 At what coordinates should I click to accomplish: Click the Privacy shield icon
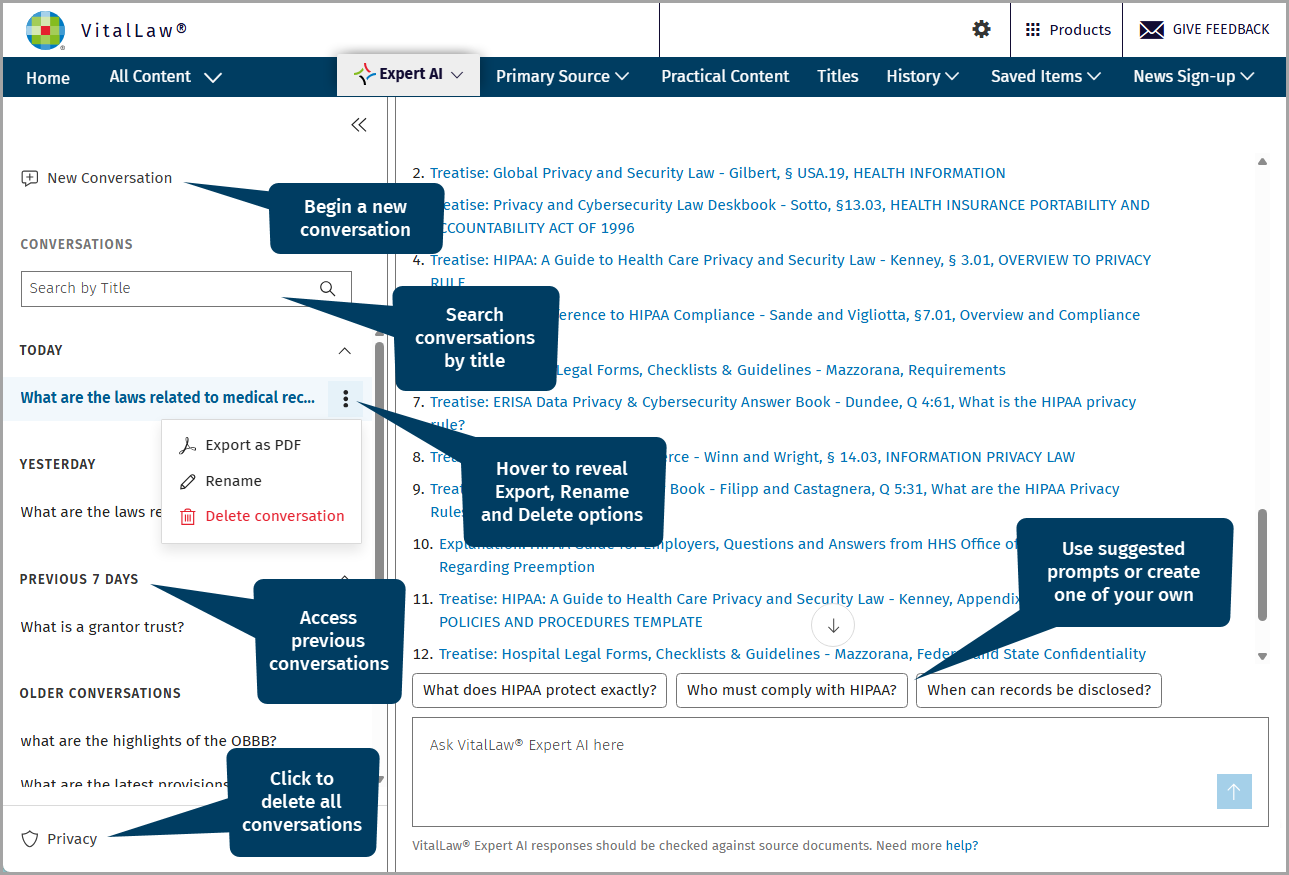tap(30, 839)
